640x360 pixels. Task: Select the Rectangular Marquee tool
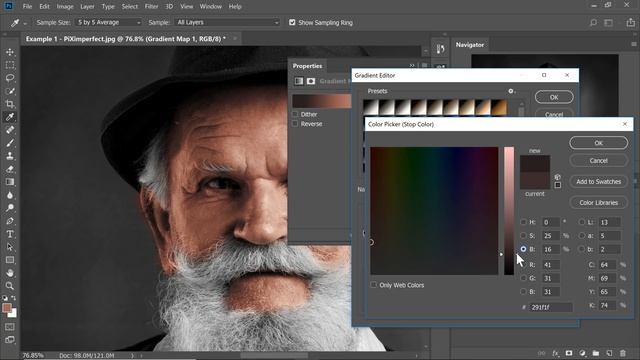pos(10,65)
